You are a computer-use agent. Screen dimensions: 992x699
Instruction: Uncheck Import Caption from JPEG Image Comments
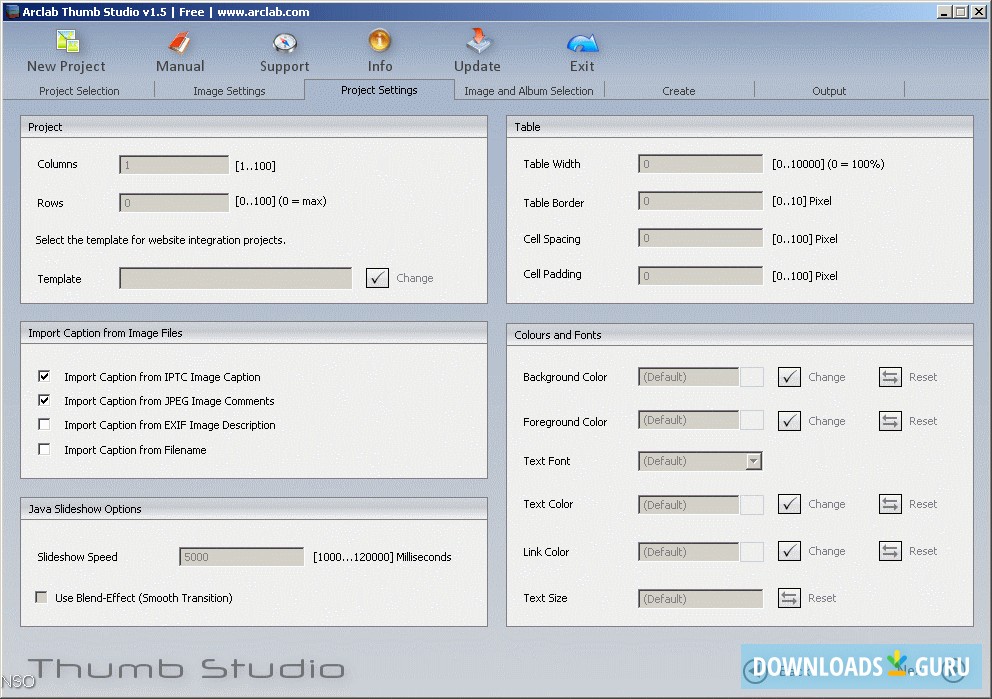pyautogui.click(x=44, y=400)
